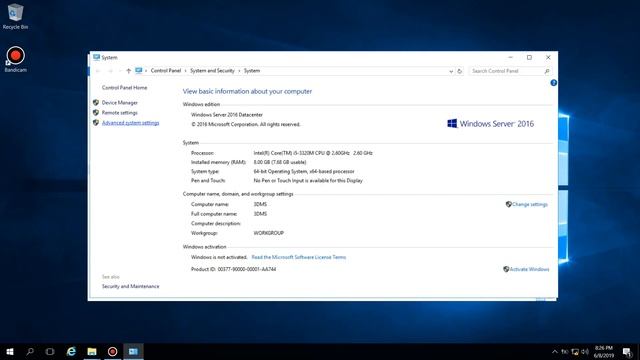Click Windows Server 2016 Datacenter text
Viewport: 640px width, 360px height.
[x=227, y=115]
